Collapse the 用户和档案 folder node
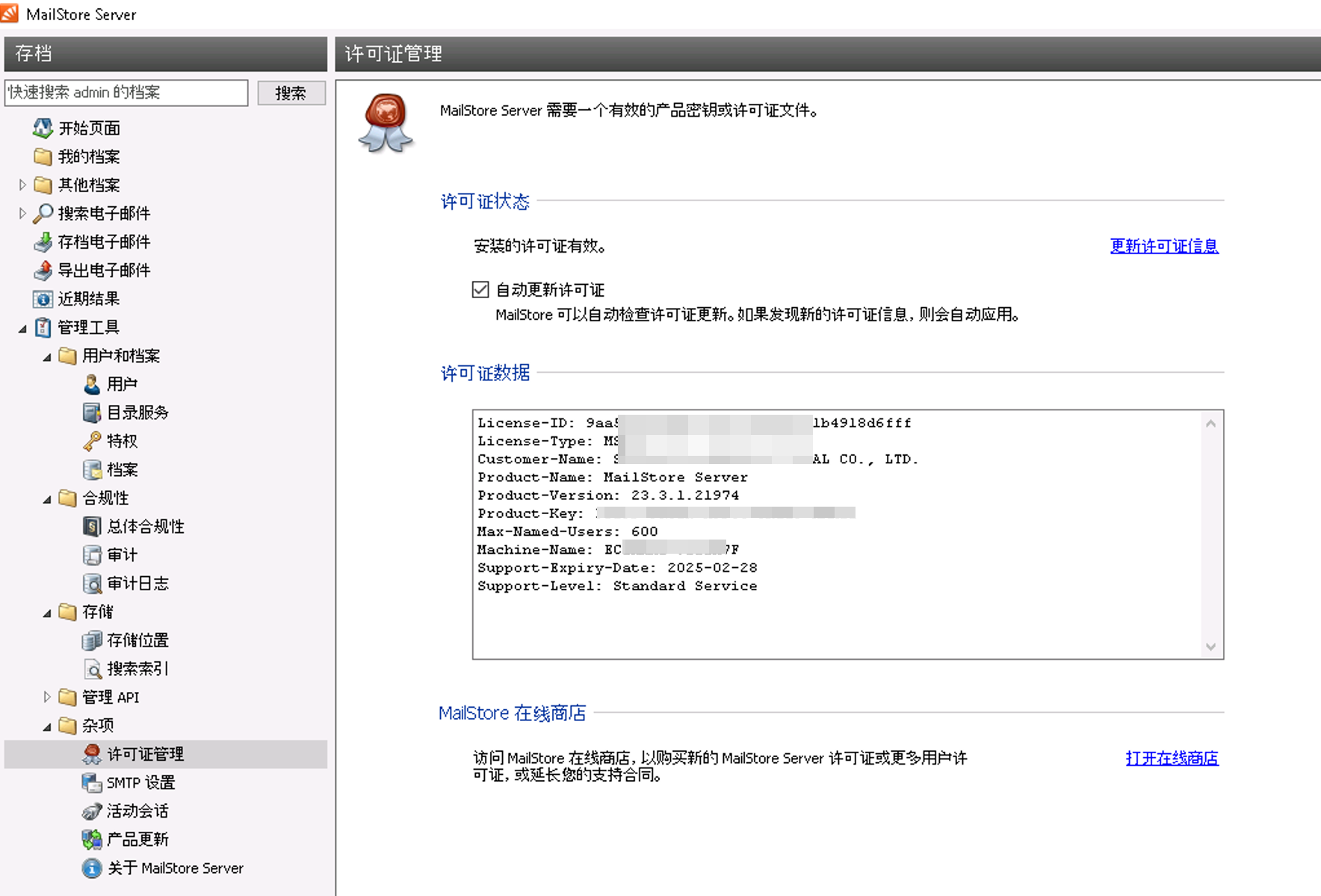1321x896 pixels. pyautogui.click(x=47, y=356)
